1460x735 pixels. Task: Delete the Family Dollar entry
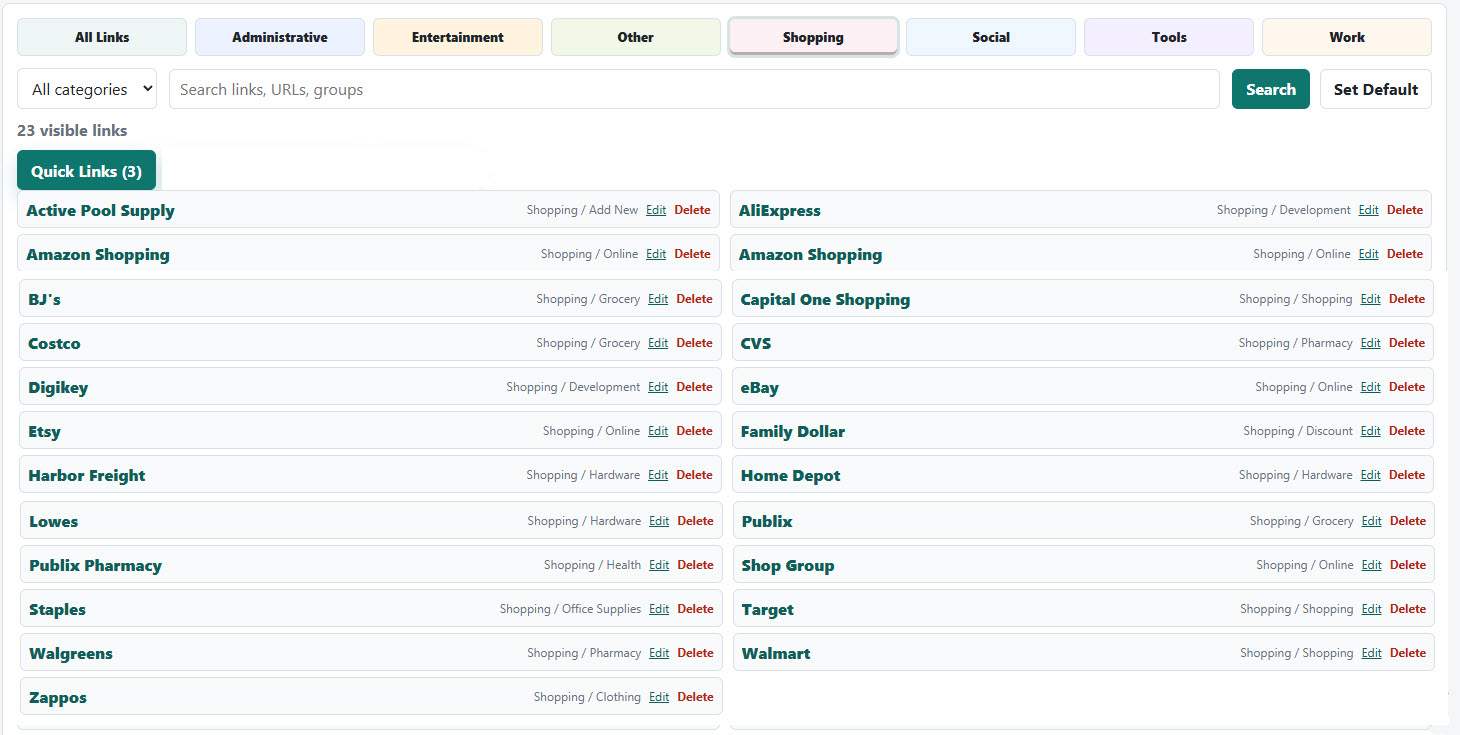[x=1407, y=431]
